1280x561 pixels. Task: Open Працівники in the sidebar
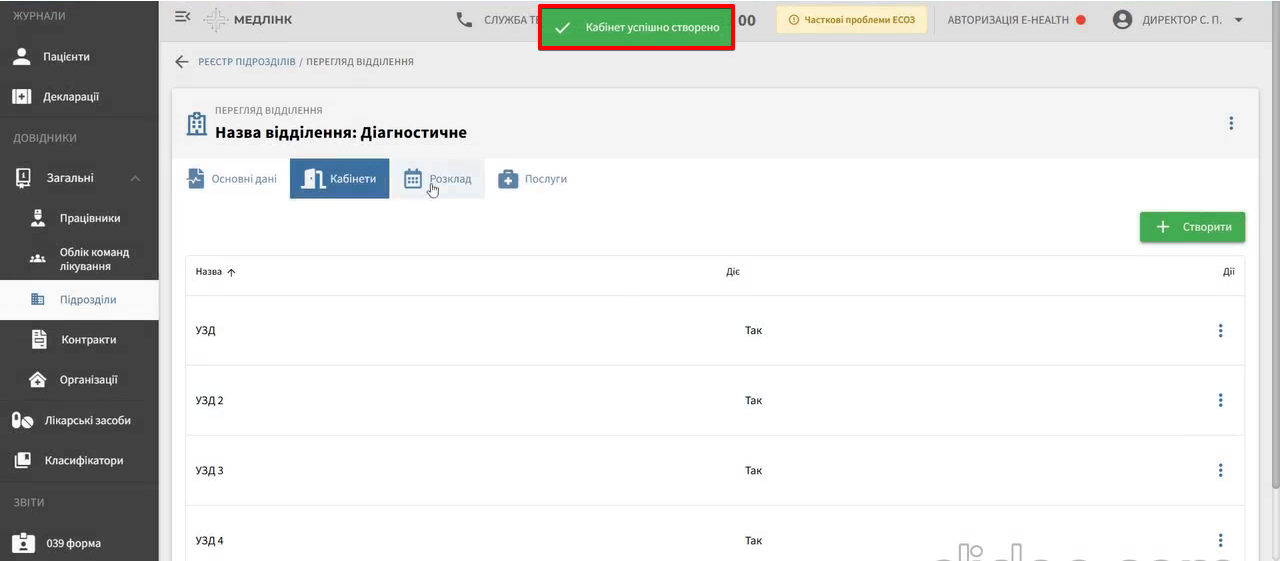pos(79,218)
